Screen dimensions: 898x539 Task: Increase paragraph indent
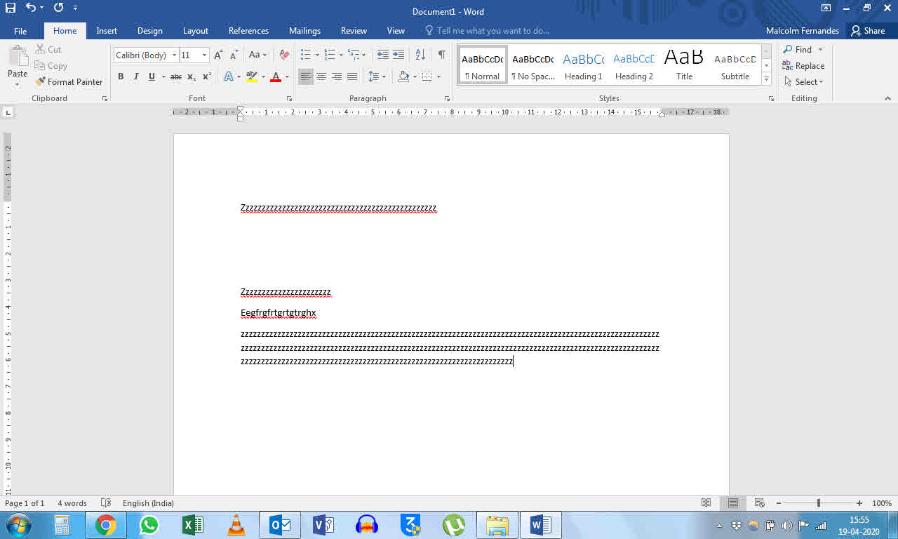click(x=398, y=54)
